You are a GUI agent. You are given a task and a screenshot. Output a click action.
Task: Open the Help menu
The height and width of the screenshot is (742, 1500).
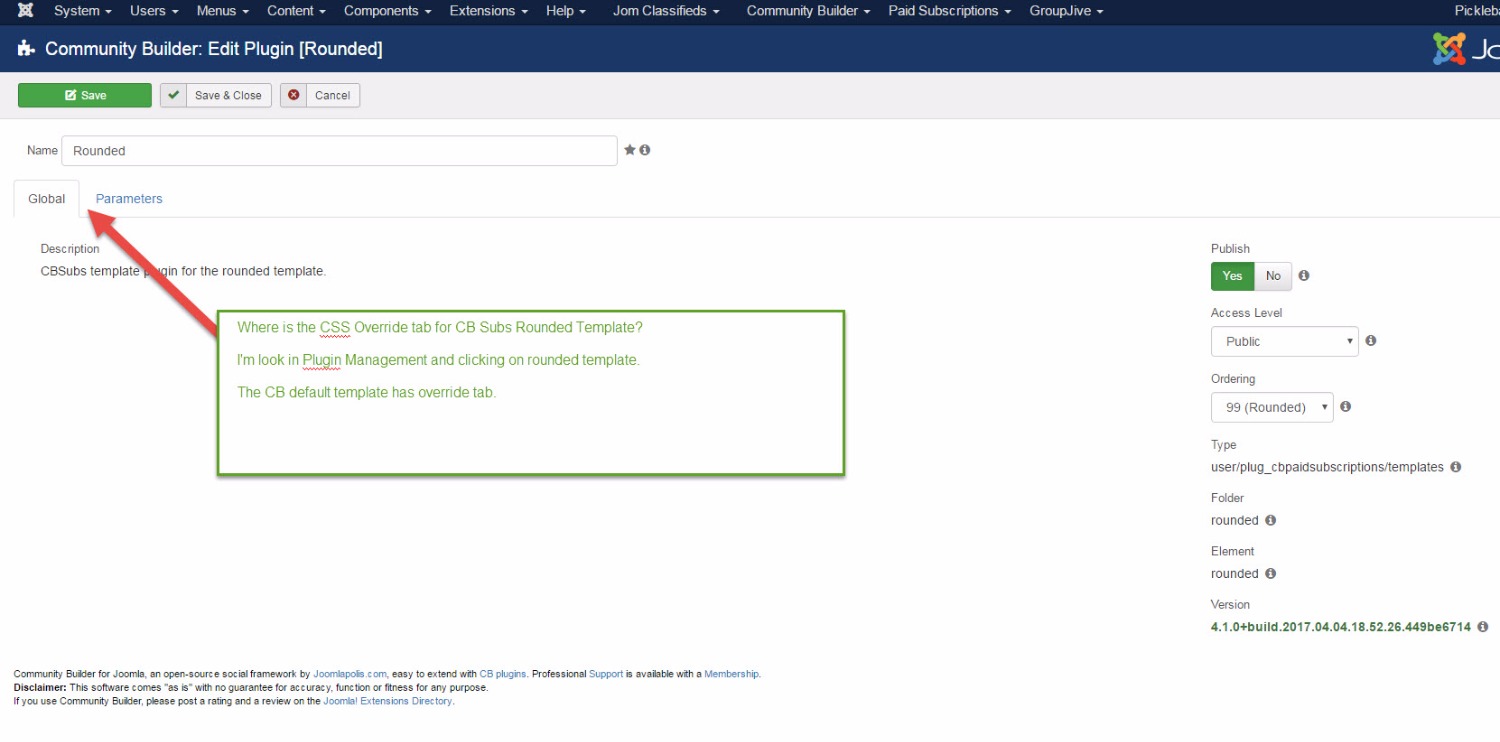pyautogui.click(x=567, y=11)
